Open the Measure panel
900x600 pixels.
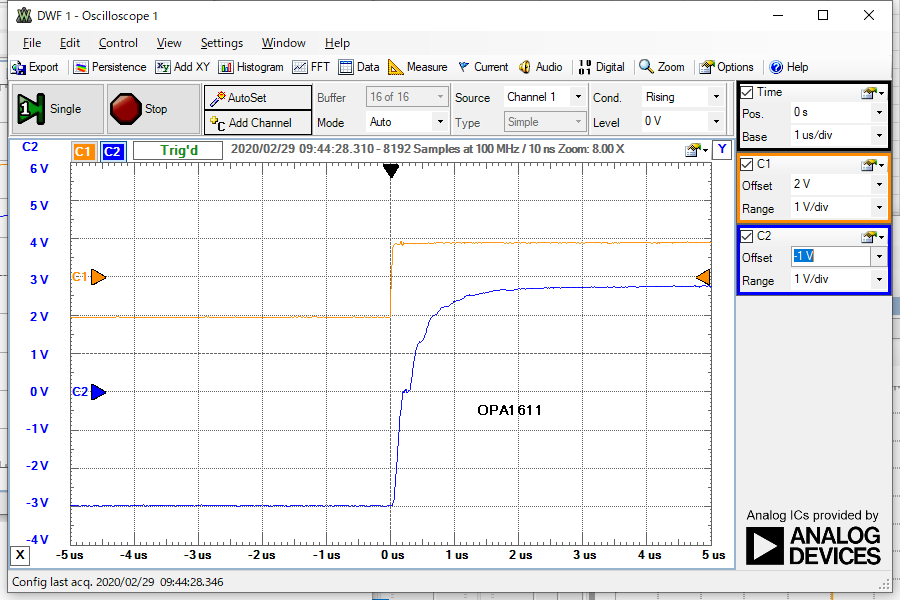(x=418, y=67)
